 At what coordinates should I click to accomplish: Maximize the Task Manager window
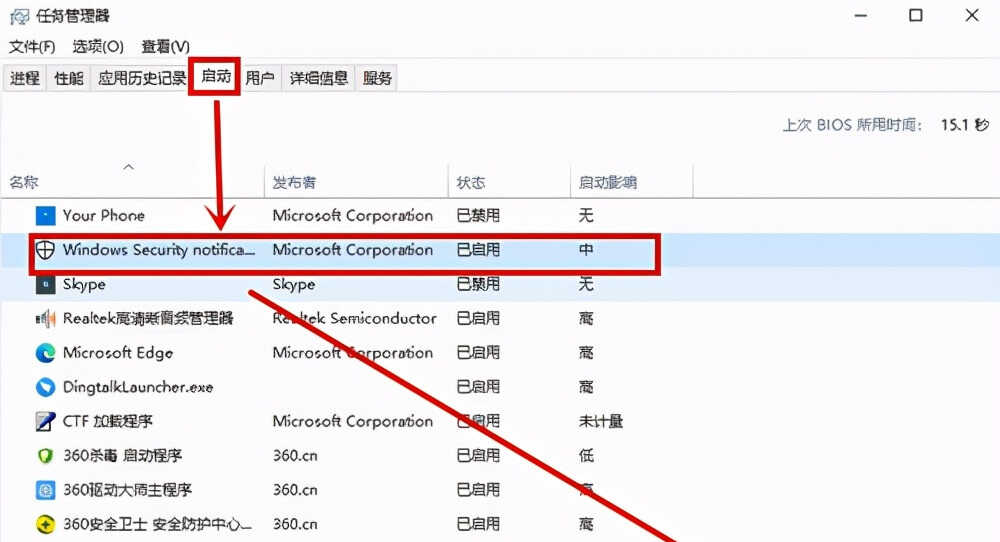click(916, 15)
